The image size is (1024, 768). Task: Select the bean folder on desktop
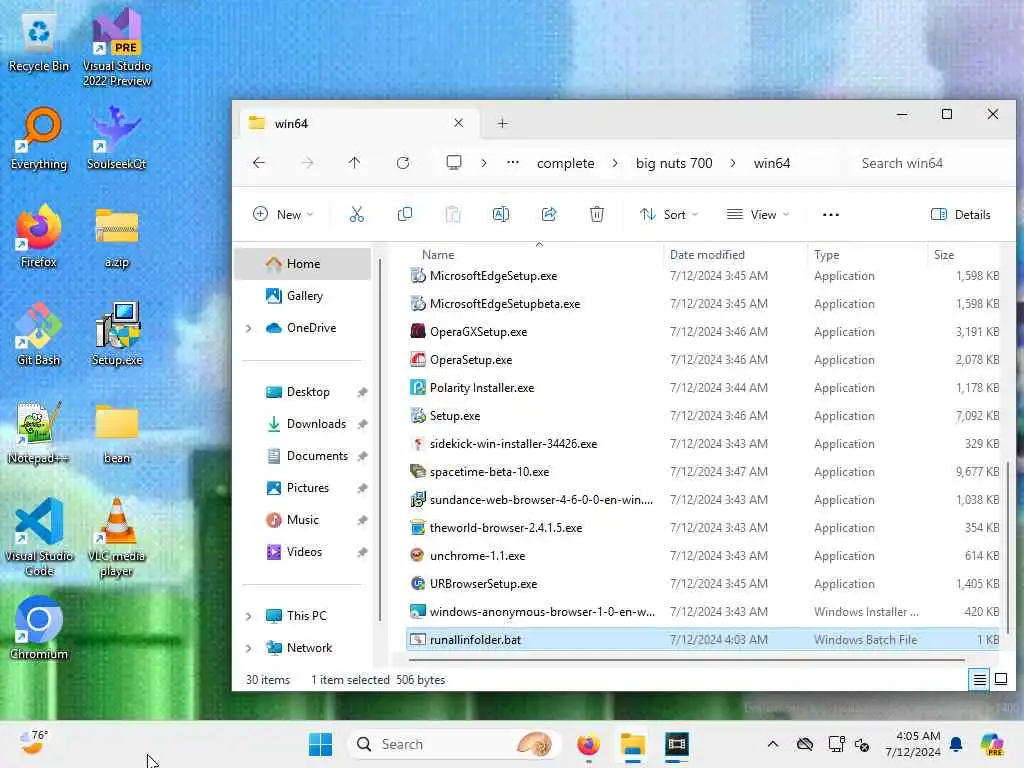point(117,434)
